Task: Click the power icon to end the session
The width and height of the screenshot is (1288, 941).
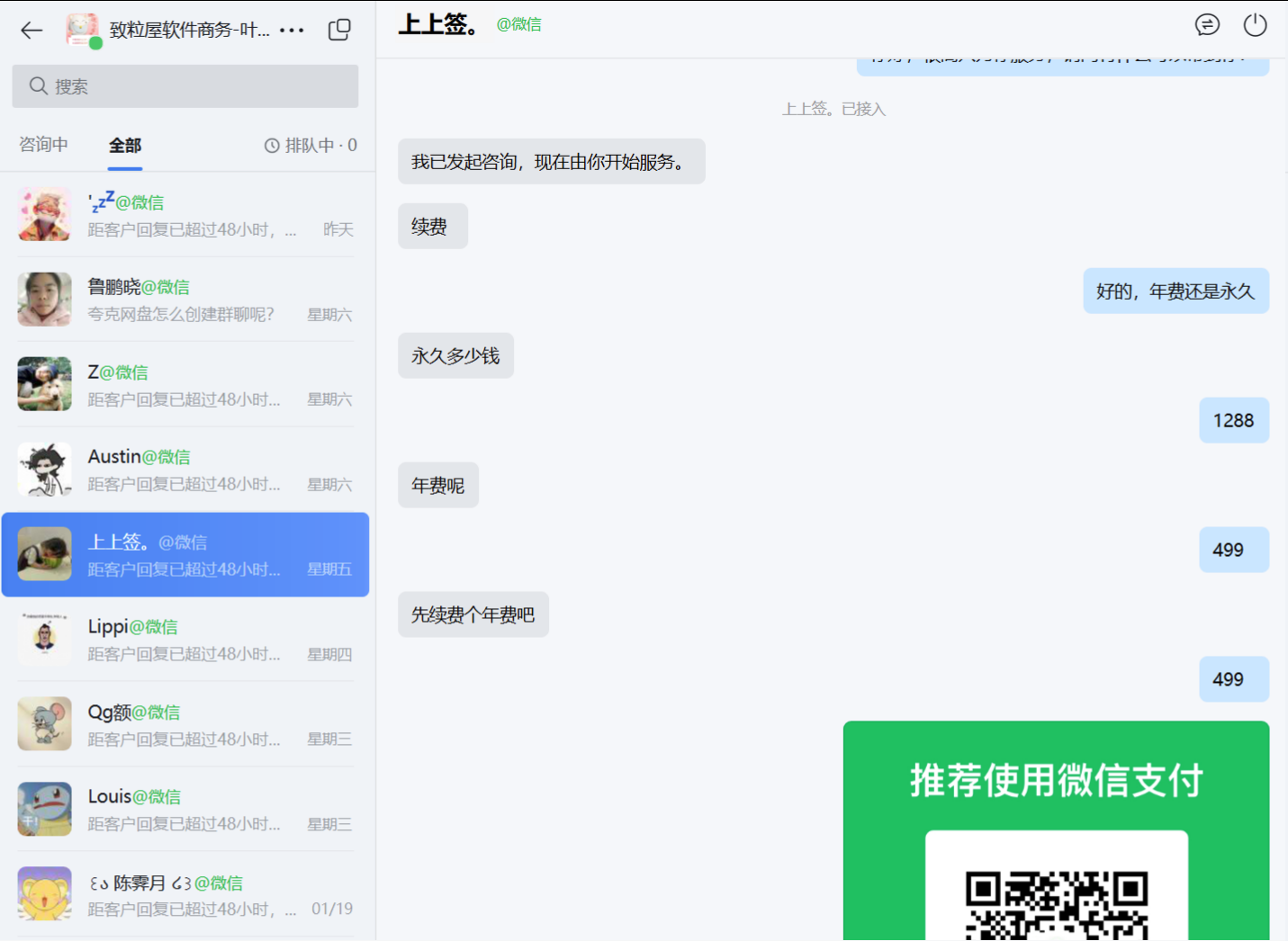Action: (x=1255, y=25)
